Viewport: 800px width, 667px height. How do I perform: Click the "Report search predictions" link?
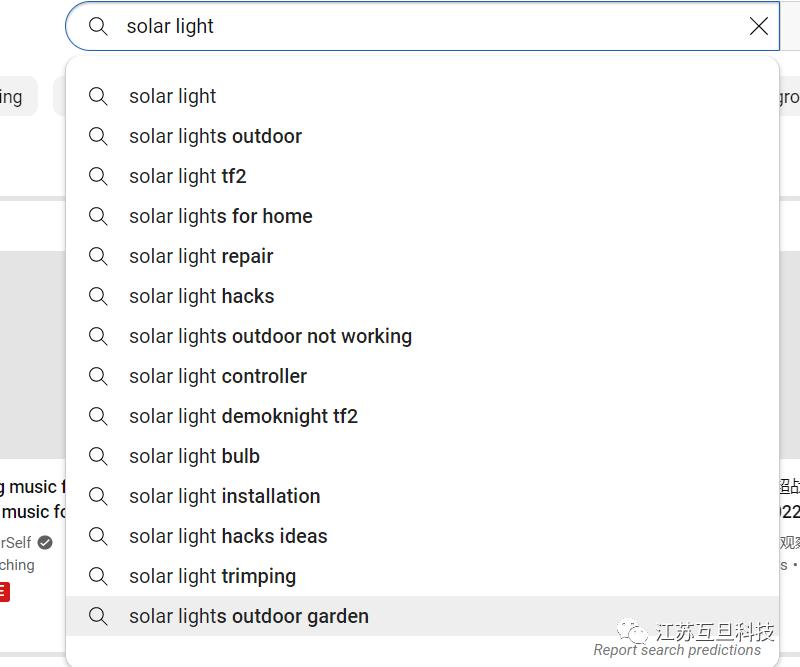pos(677,650)
